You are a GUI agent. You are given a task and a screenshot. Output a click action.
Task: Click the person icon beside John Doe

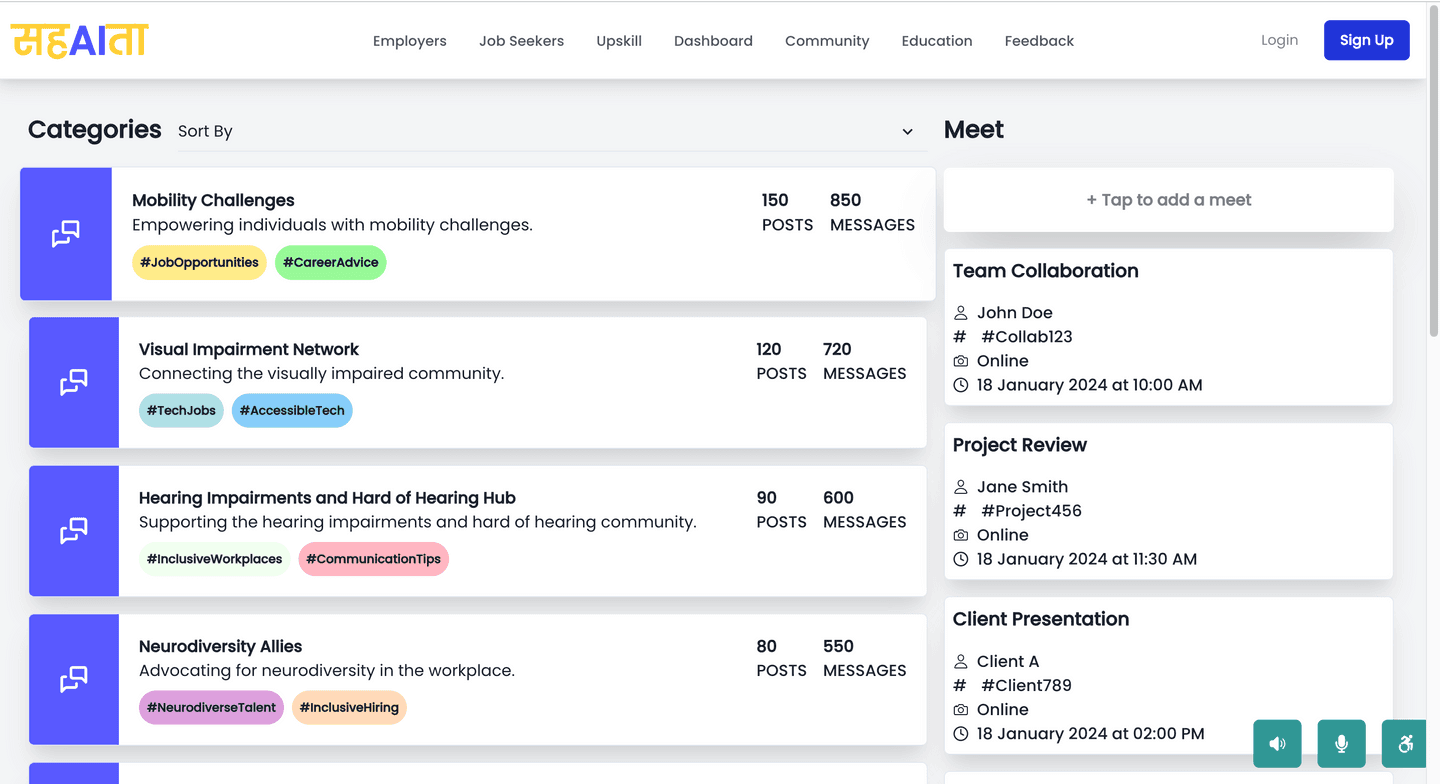point(961,313)
